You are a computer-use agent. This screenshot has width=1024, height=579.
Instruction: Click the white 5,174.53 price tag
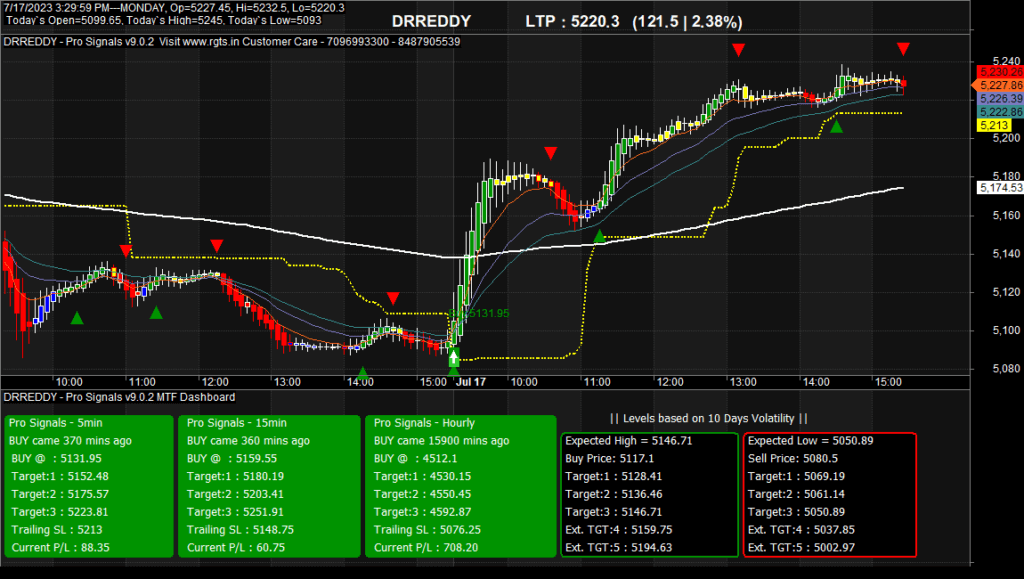pyautogui.click(x=1000, y=188)
